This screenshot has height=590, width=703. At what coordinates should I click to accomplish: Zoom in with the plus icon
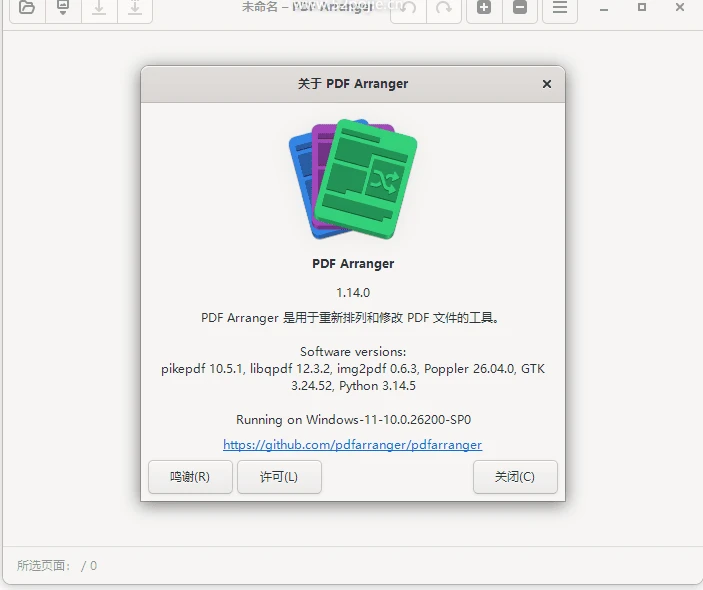tap(484, 8)
